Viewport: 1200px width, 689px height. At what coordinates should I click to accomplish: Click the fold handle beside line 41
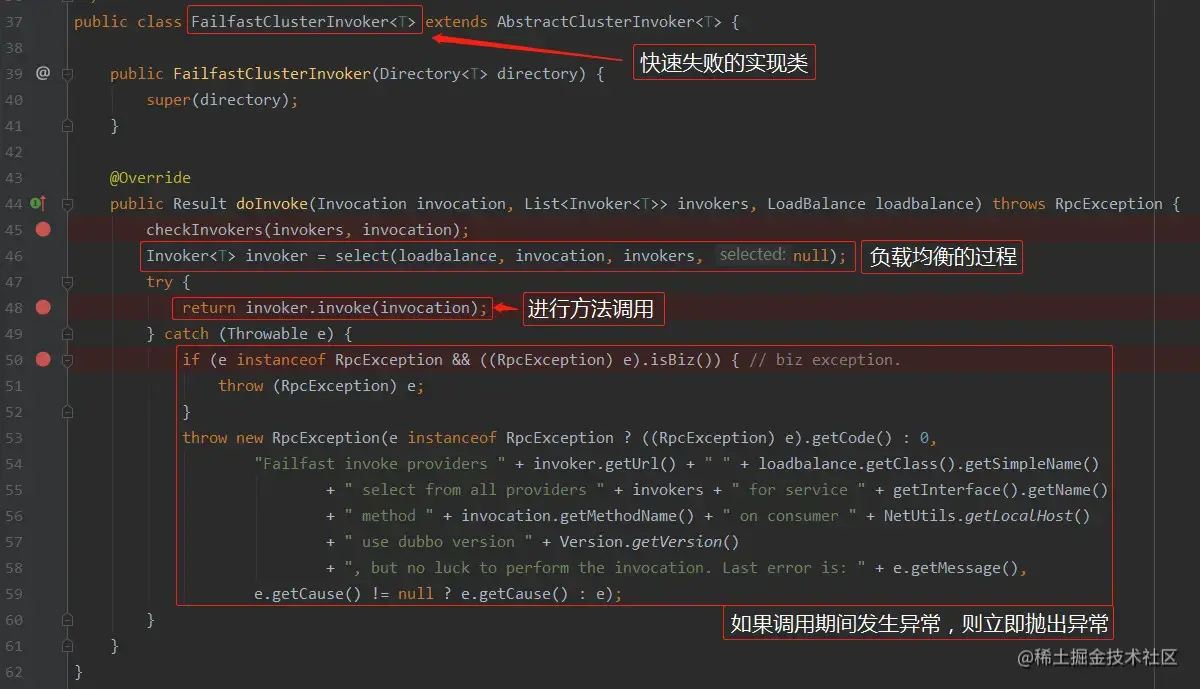coord(67,126)
